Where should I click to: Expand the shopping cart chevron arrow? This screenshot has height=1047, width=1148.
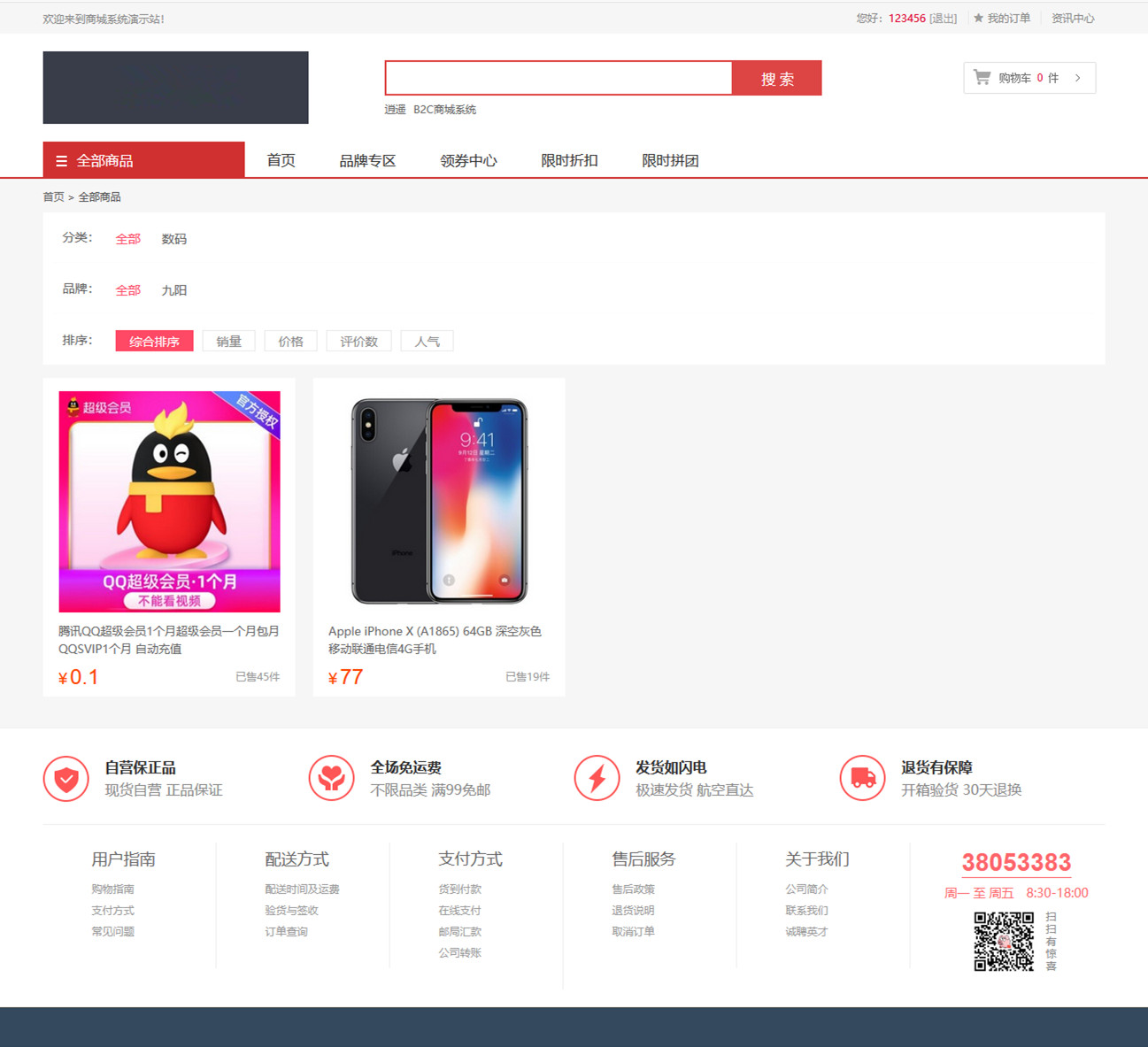(1077, 78)
